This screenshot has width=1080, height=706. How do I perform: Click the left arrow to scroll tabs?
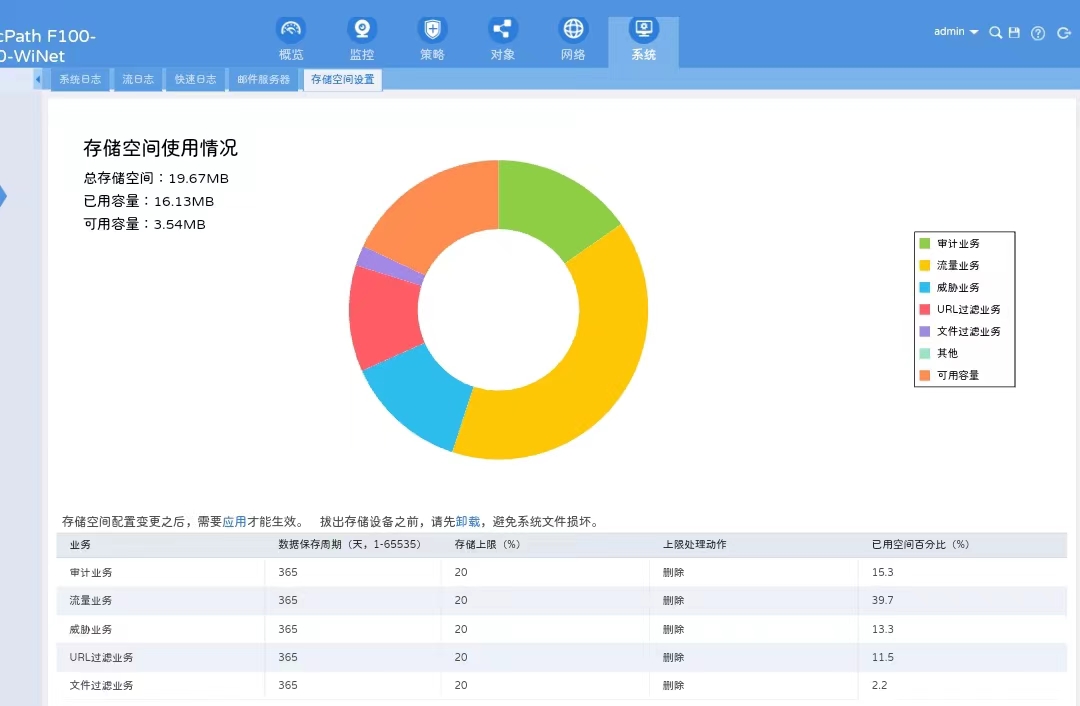click(38, 79)
